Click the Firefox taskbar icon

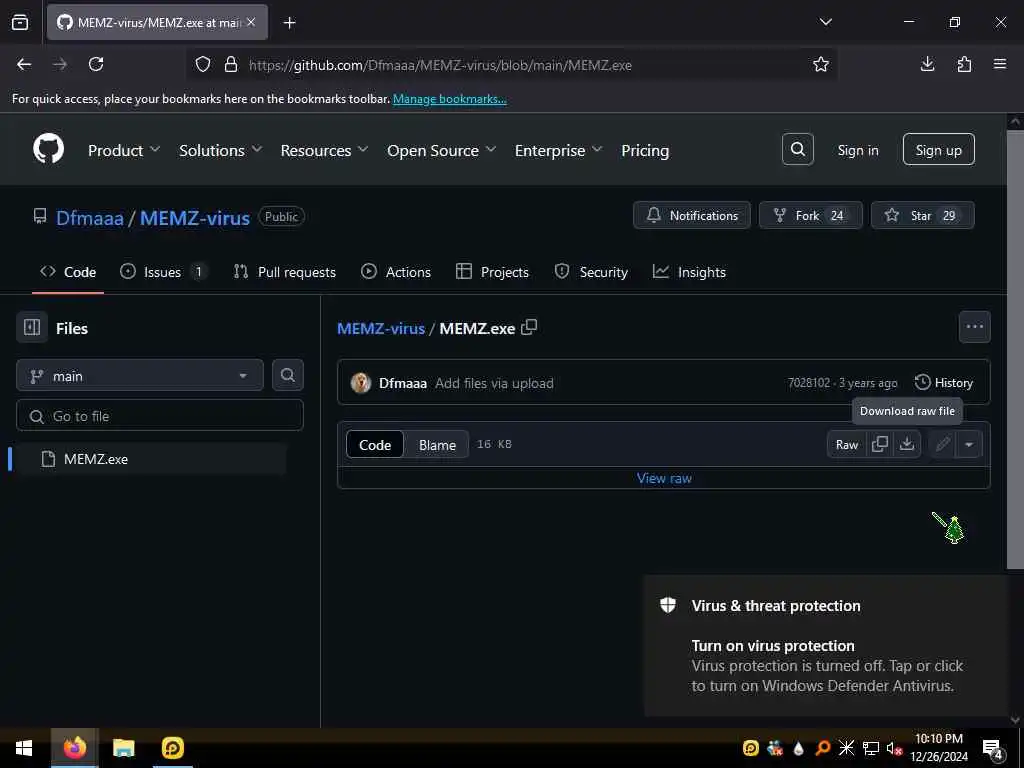pyautogui.click(x=74, y=748)
